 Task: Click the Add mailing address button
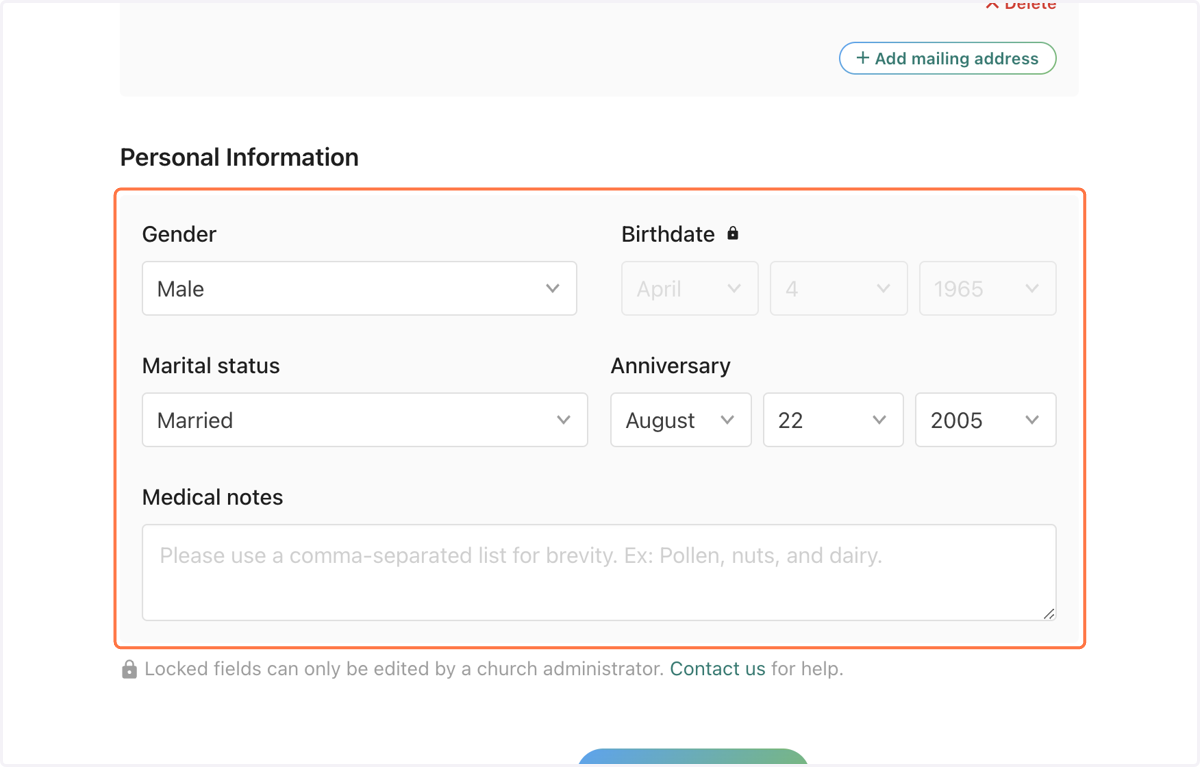tap(947, 58)
